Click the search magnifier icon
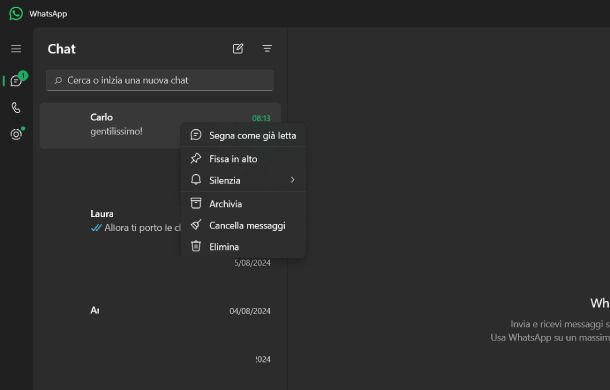The image size is (610, 390). pos(58,80)
